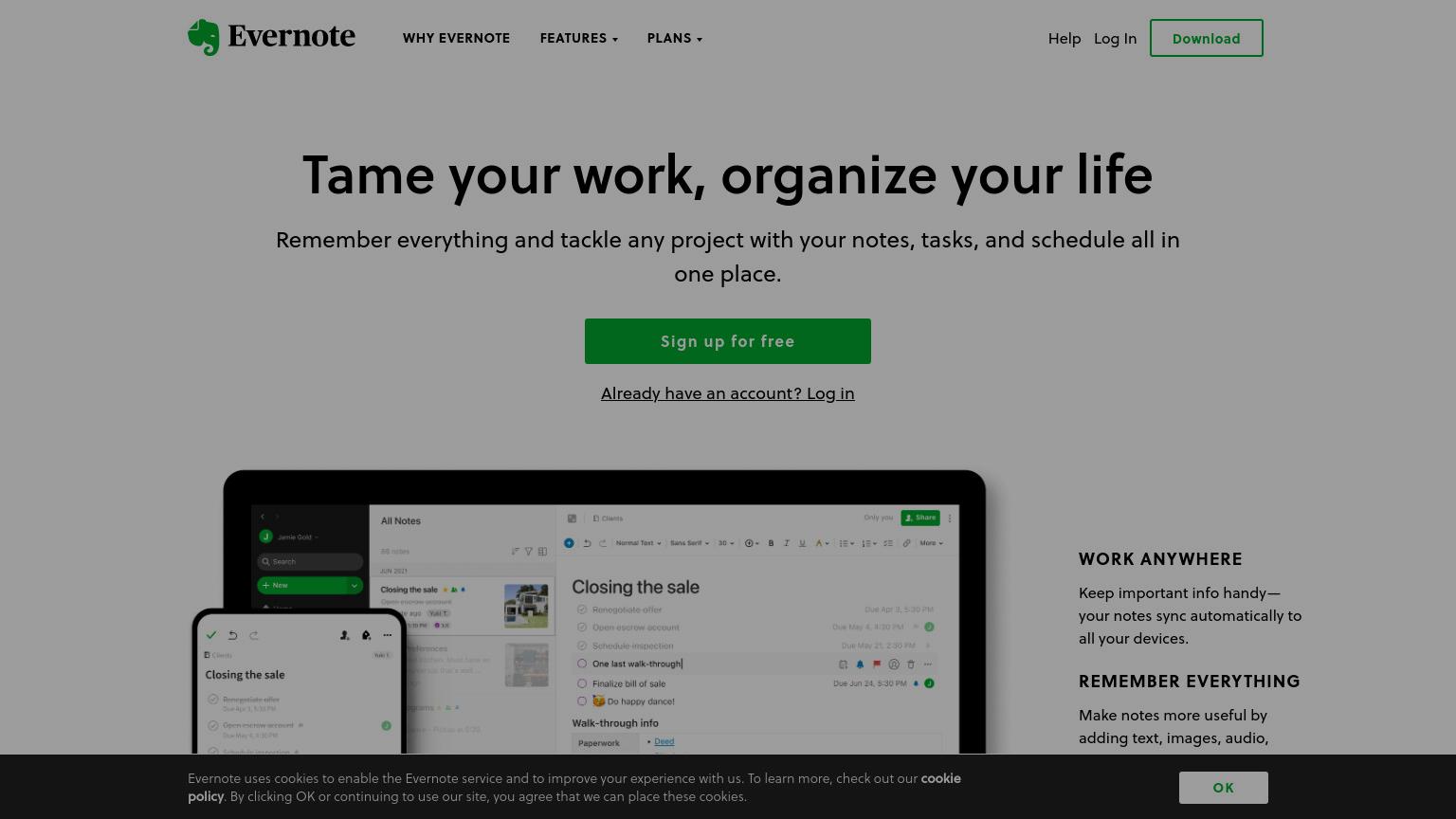This screenshot has width=1456, height=819.
Task: Open the Help page
Action: click(1065, 38)
